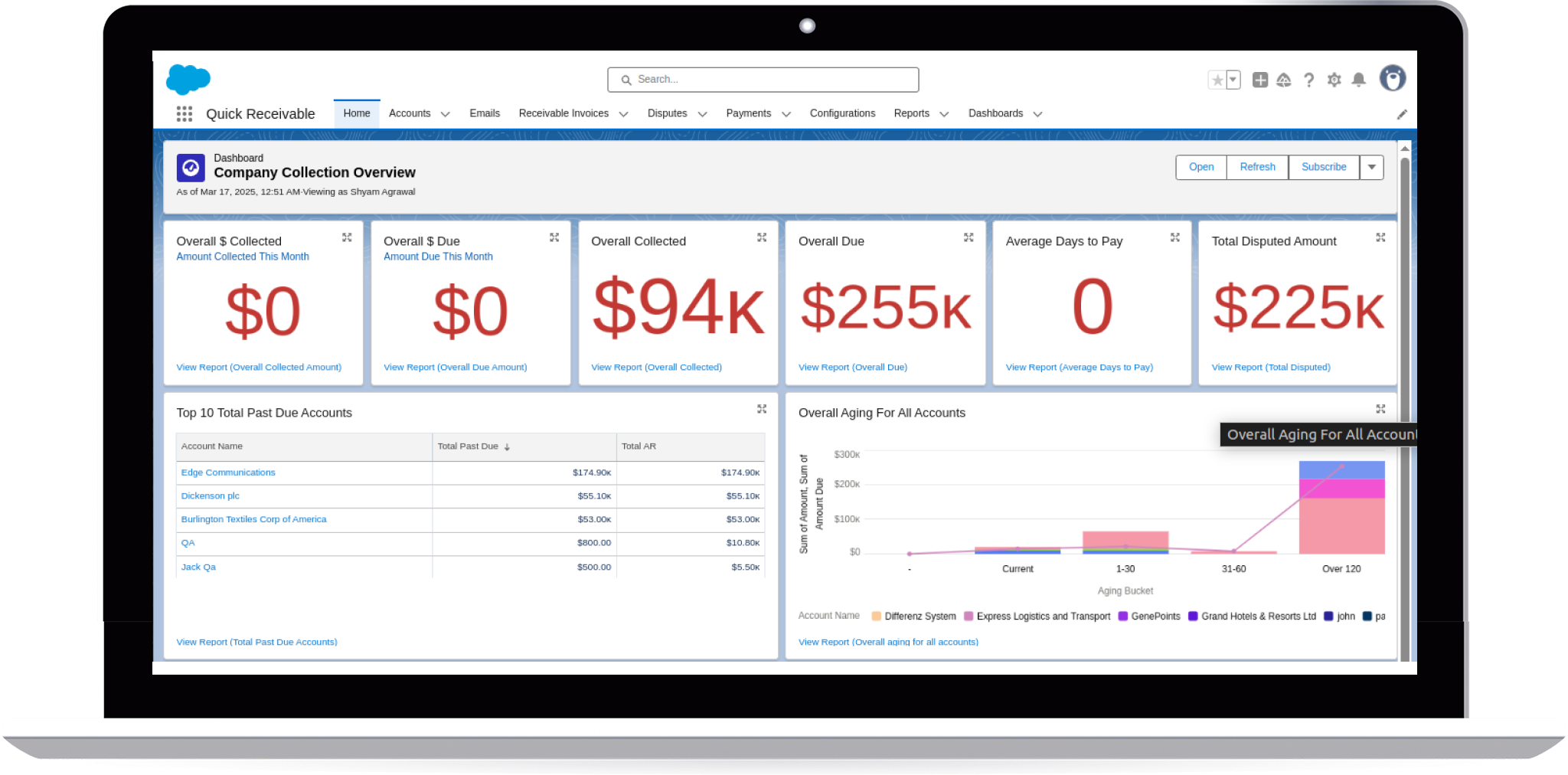1568x775 pixels.
Task: Toggle favorite star for this page
Action: point(1217,79)
